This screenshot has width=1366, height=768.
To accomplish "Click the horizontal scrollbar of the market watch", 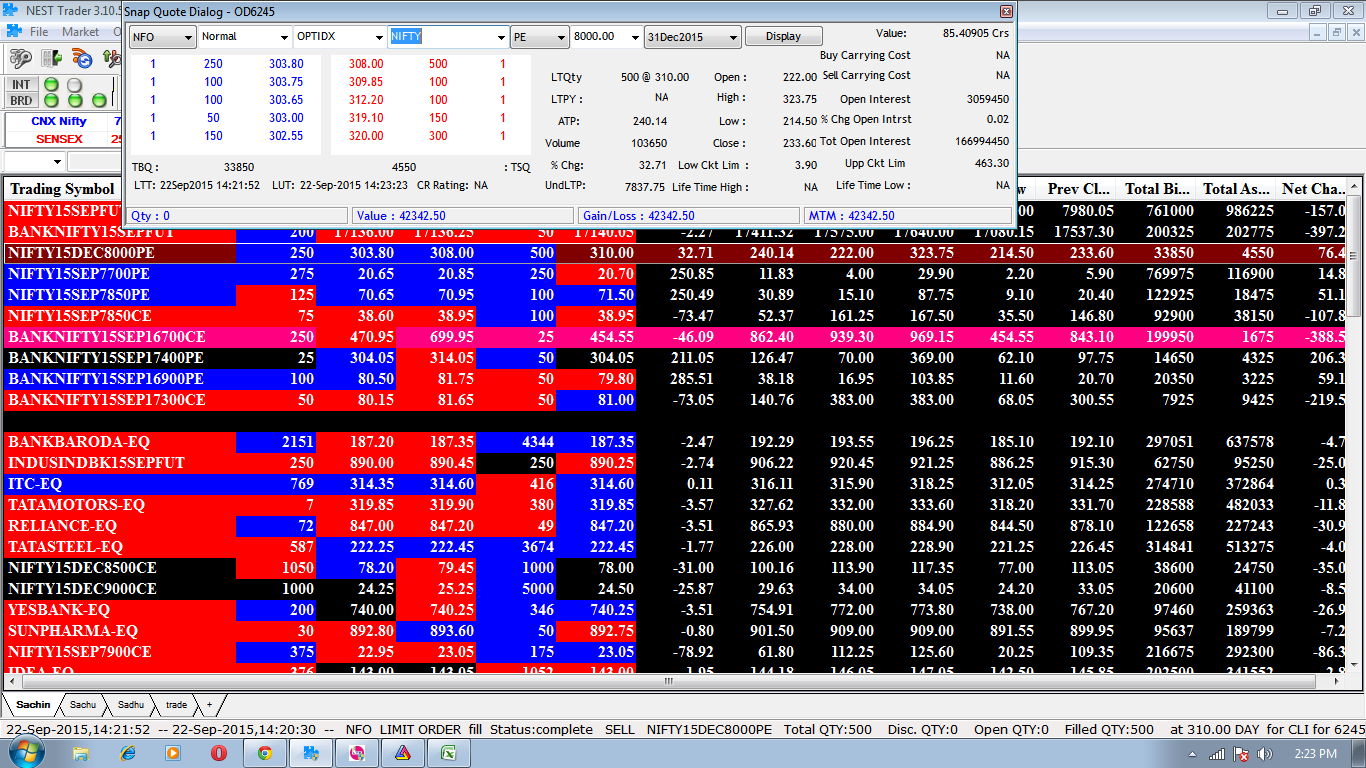I will [670, 681].
